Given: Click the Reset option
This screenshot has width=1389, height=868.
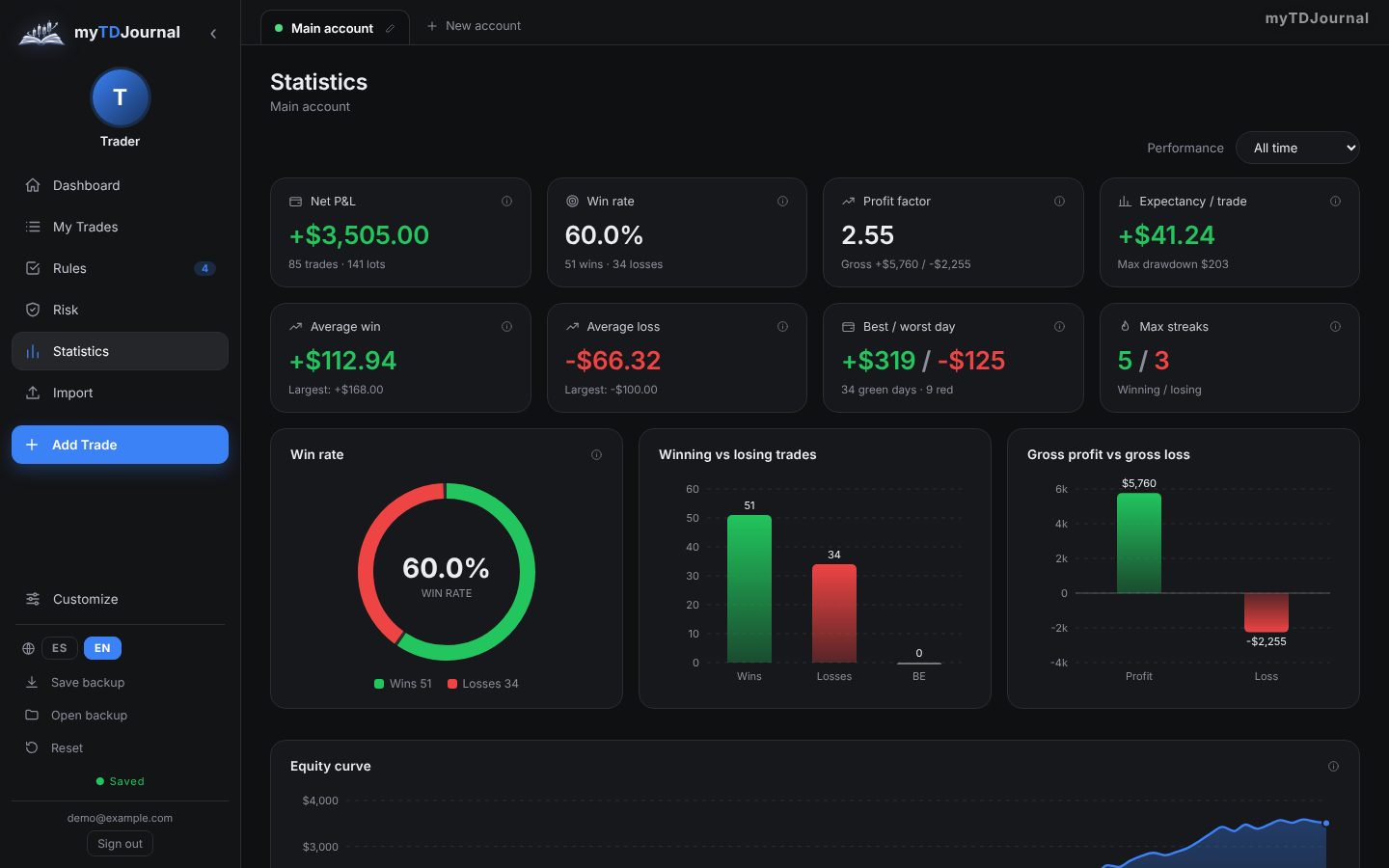Looking at the screenshot, I should [x=120, y=747].
